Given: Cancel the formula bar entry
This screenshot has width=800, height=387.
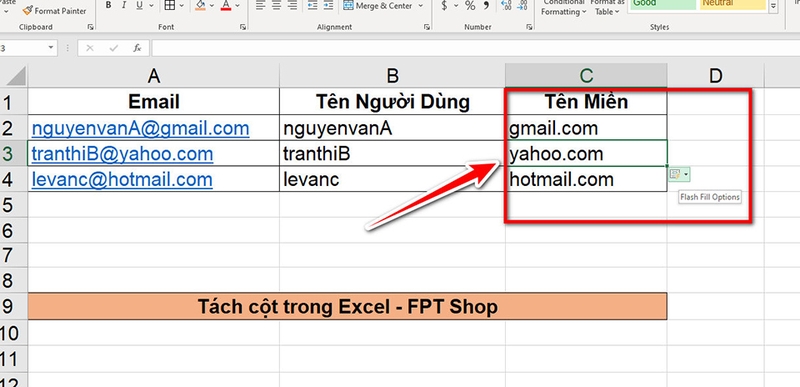Looking at the screenshot, I should click(90, 48).
